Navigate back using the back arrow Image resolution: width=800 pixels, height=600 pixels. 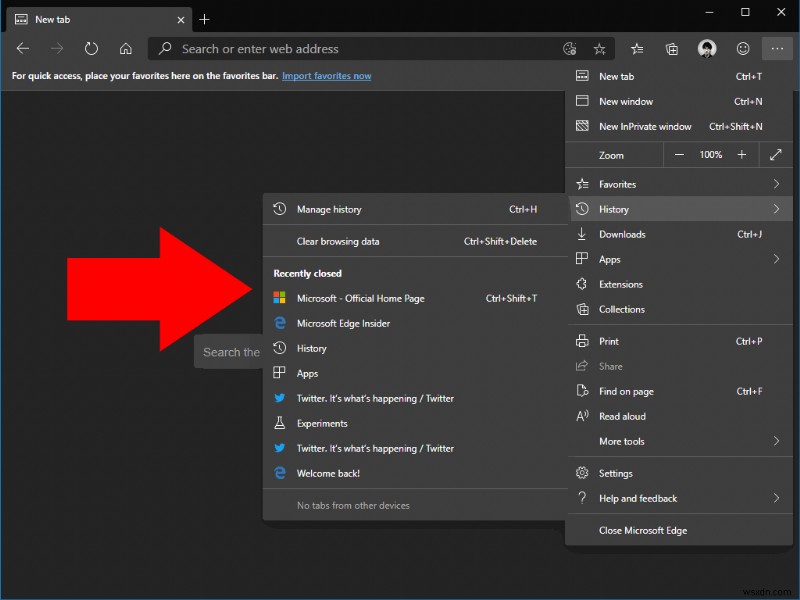pos(22,48)
